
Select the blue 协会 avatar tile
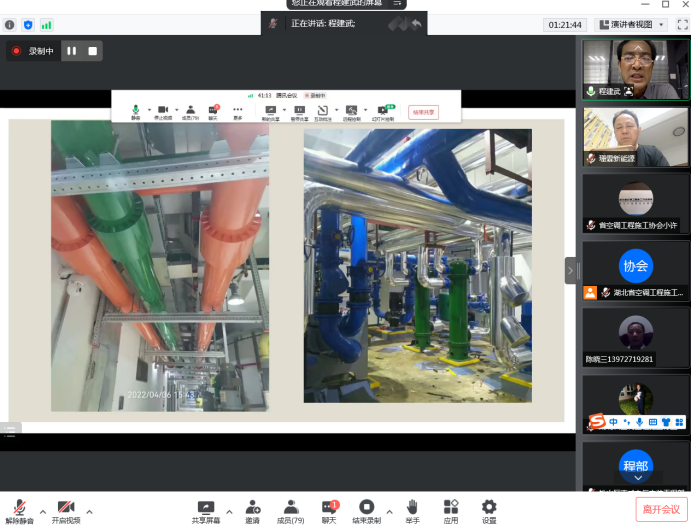click(x=636, y=266)
